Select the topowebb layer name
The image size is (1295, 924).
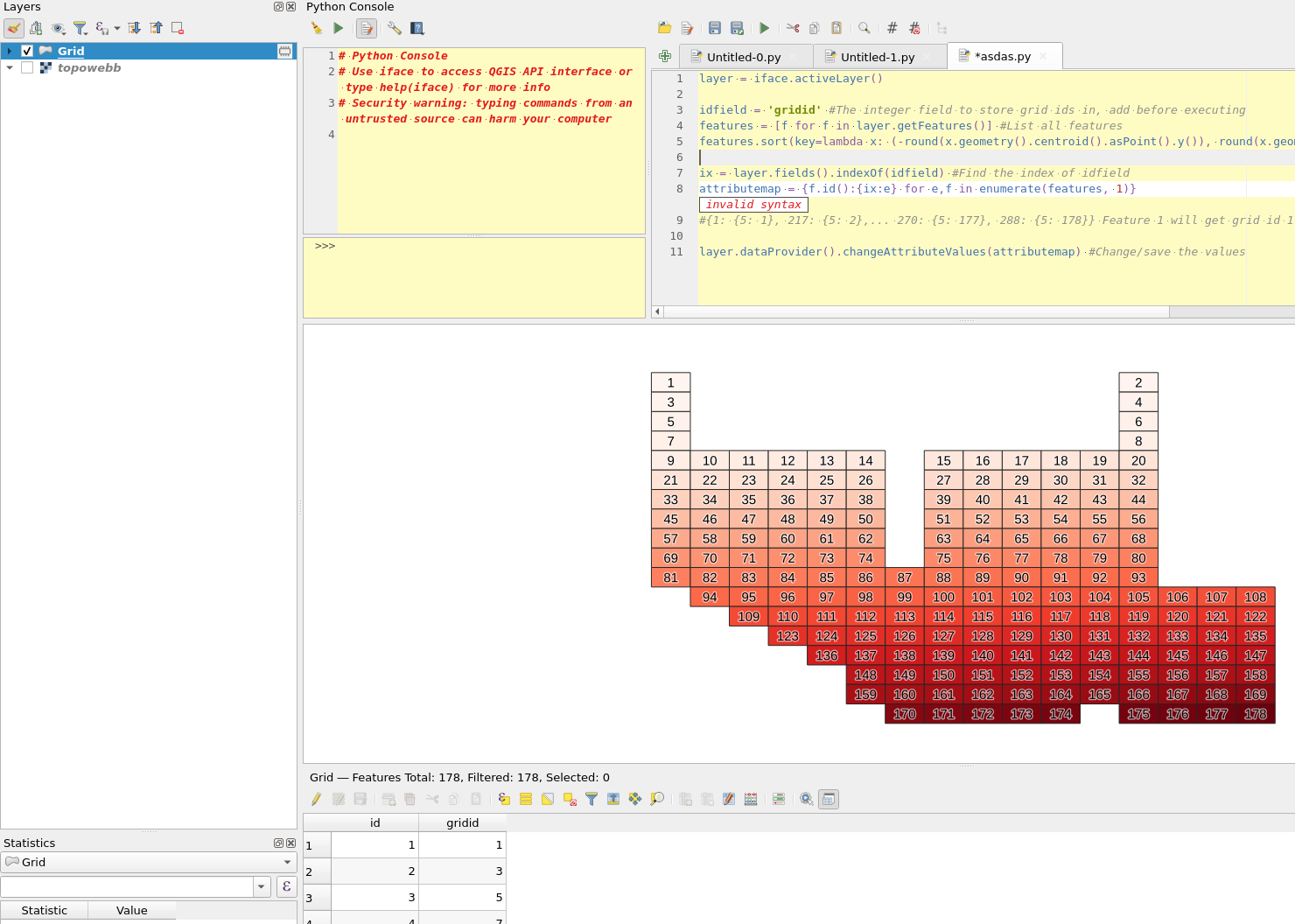point(89,67)
